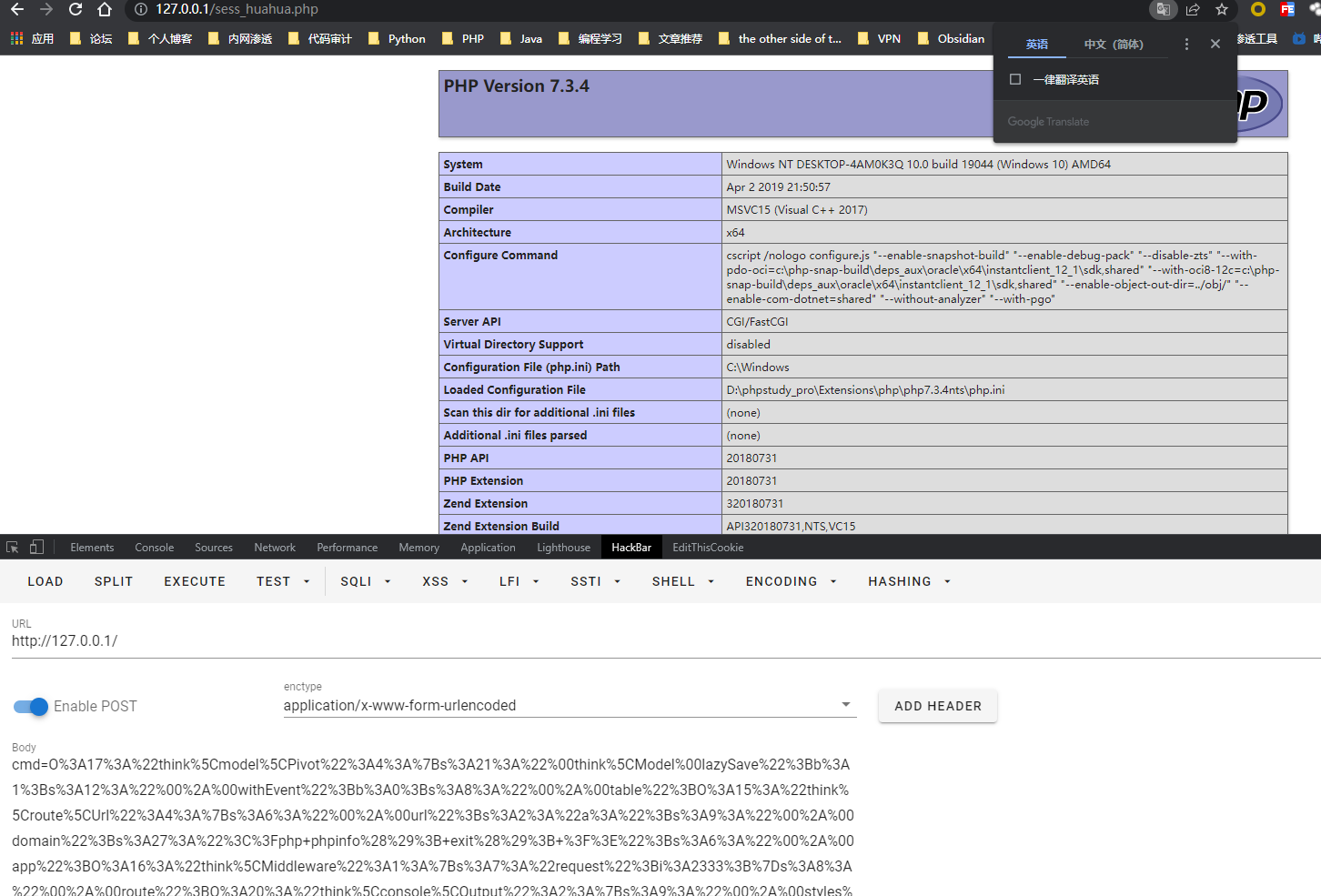Open the browser home page icon
This screenshot has height=896, width=1321.
tap(105, 9)
